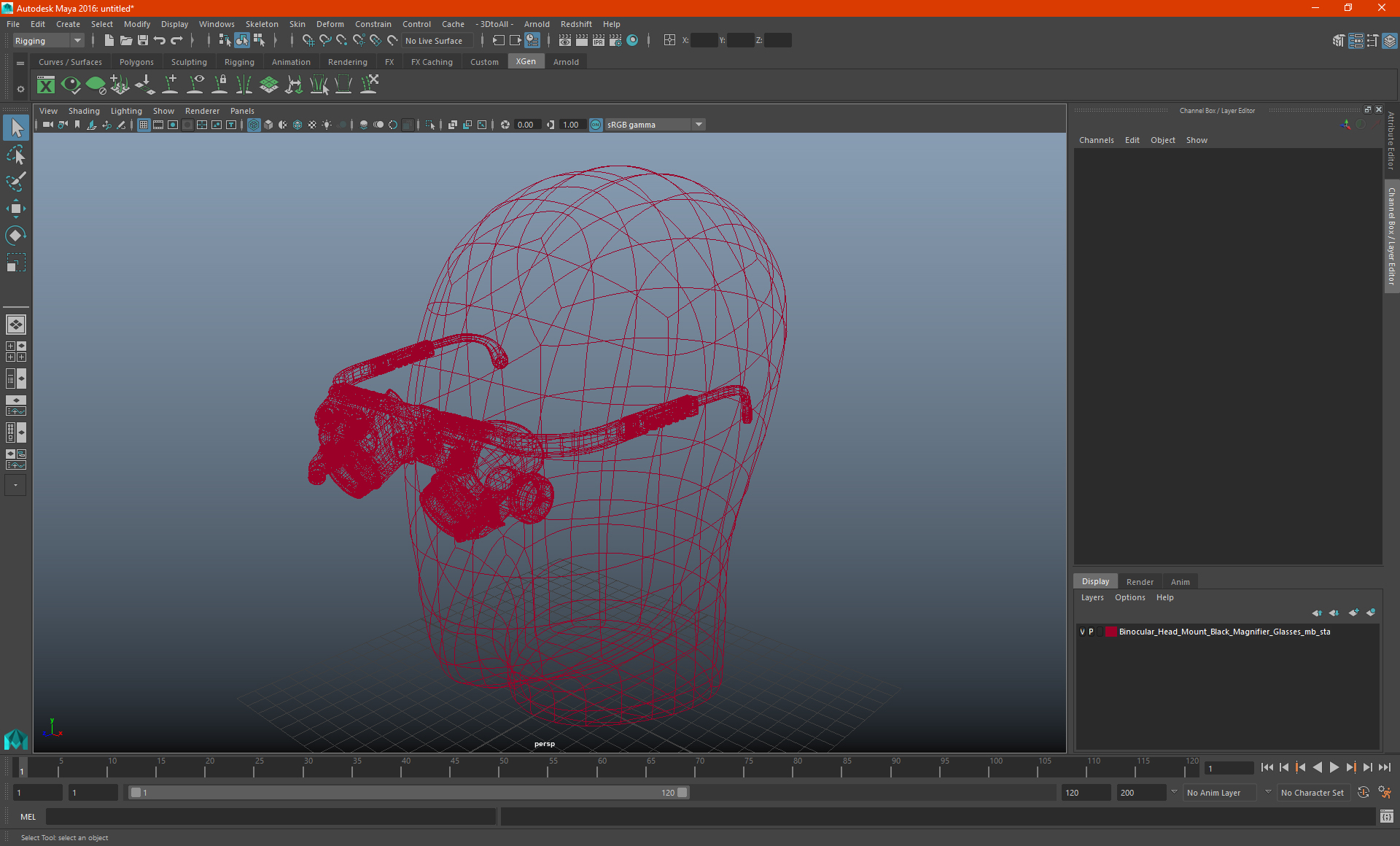Click the single perspective layout icon

click(x=16, y=325)
